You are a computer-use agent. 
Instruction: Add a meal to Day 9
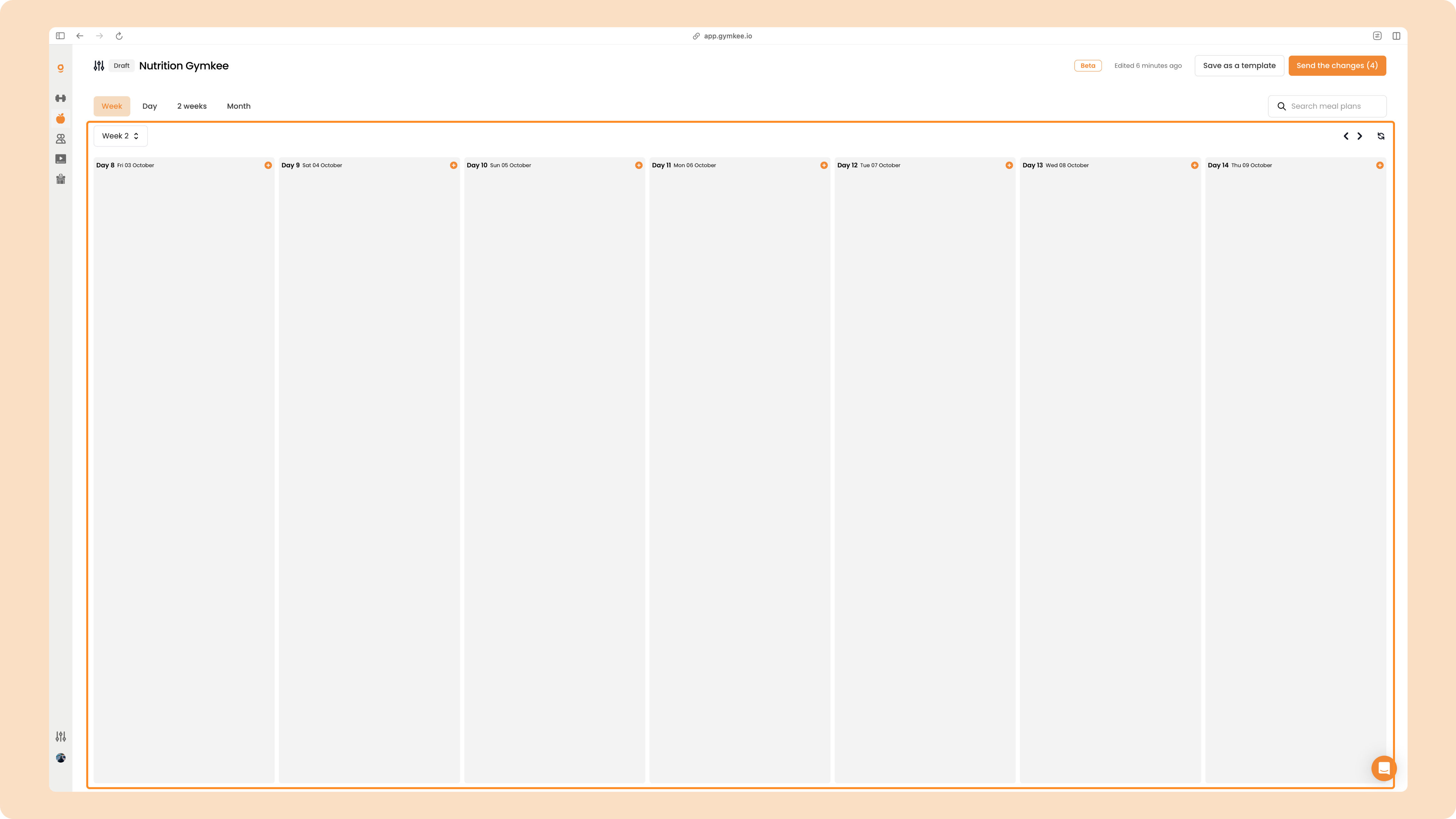[x=453, y=165]
